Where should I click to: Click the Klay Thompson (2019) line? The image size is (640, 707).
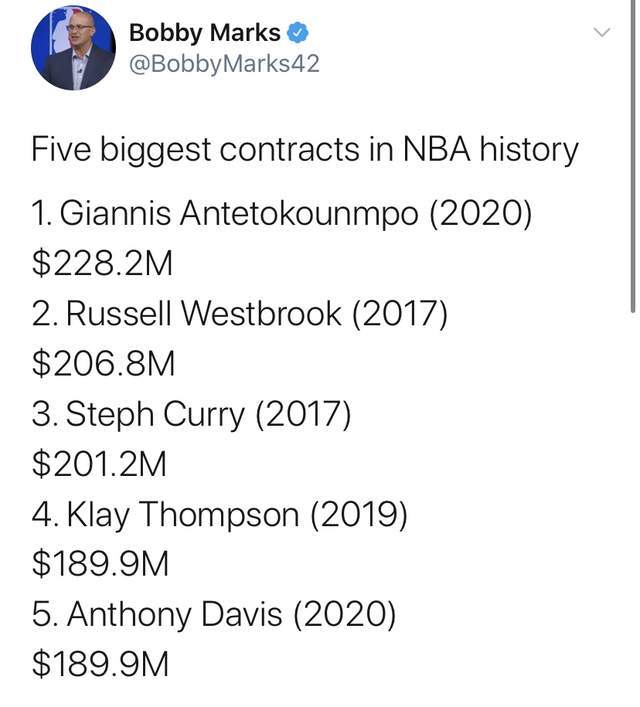220,514
